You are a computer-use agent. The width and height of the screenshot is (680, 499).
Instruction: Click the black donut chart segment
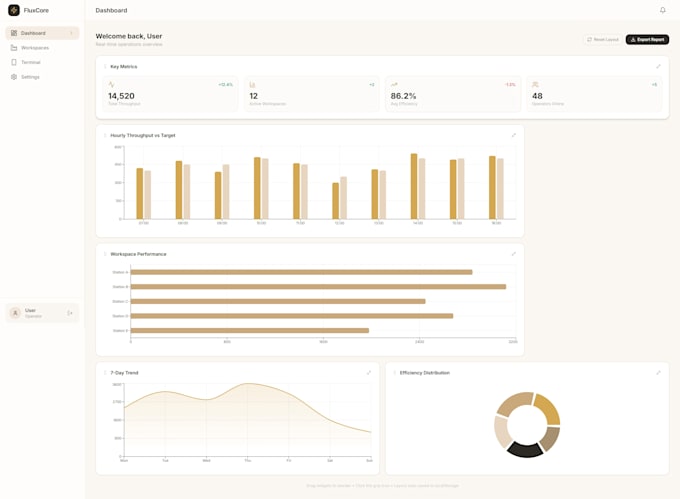click(x=525, y=450)
